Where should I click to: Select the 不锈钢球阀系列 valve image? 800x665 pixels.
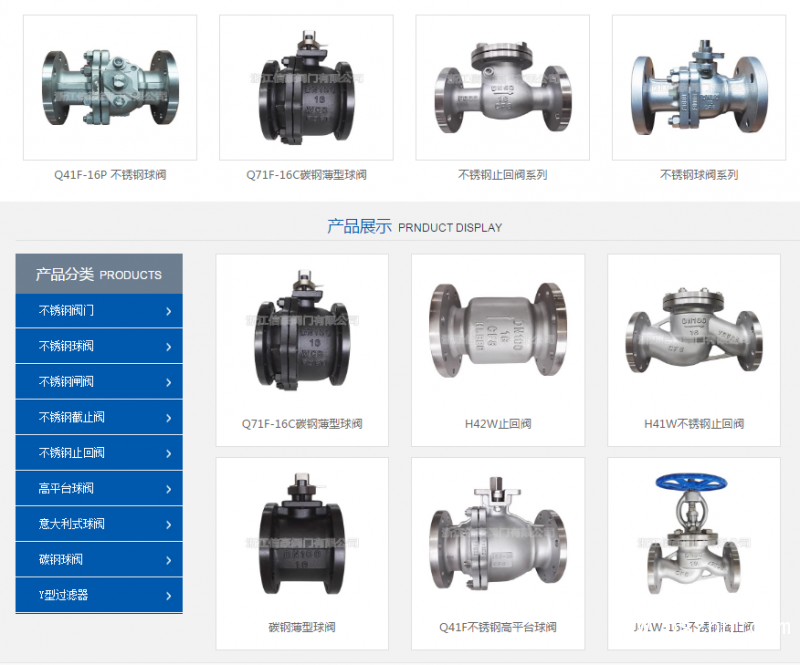click(698, 88)
